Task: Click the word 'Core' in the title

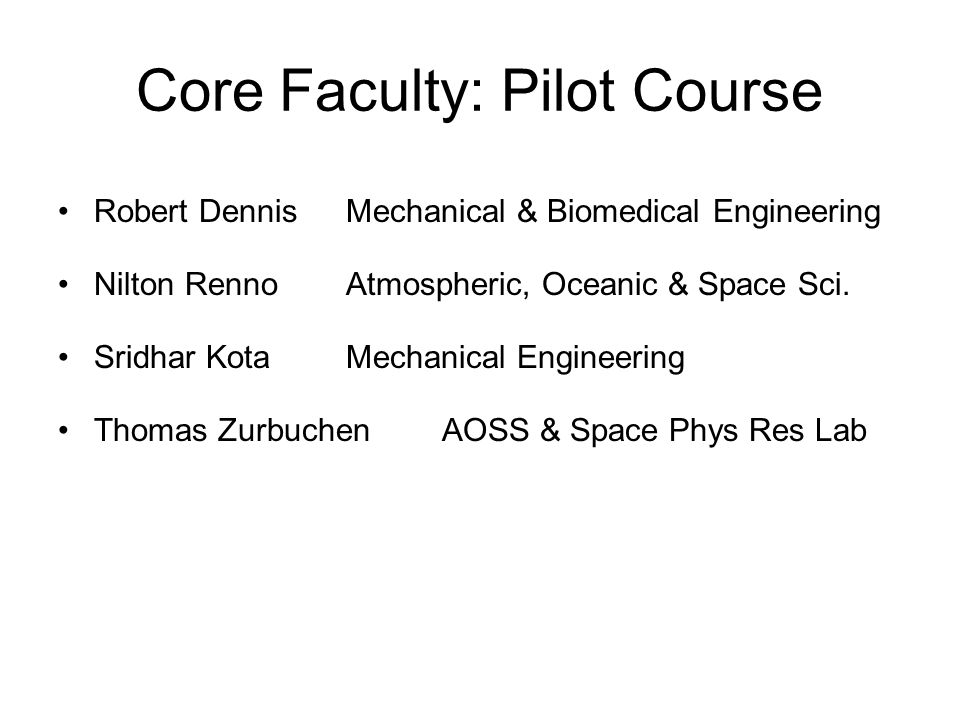Action: (x=200, y=91)
